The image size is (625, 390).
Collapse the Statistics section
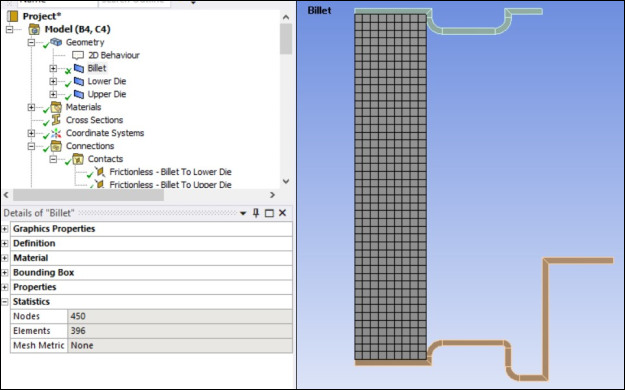click(5, 302)
